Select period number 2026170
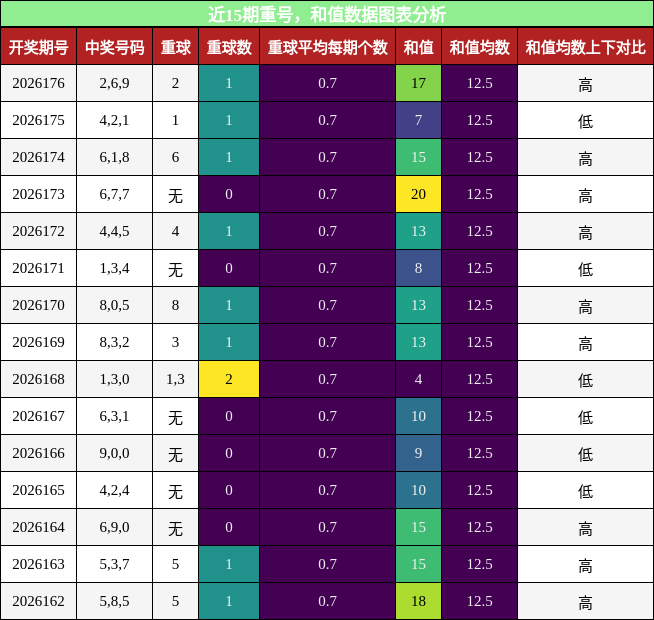The height and width of the screenshot is (620, 654). pyautogui.click(x=38, y=305)
